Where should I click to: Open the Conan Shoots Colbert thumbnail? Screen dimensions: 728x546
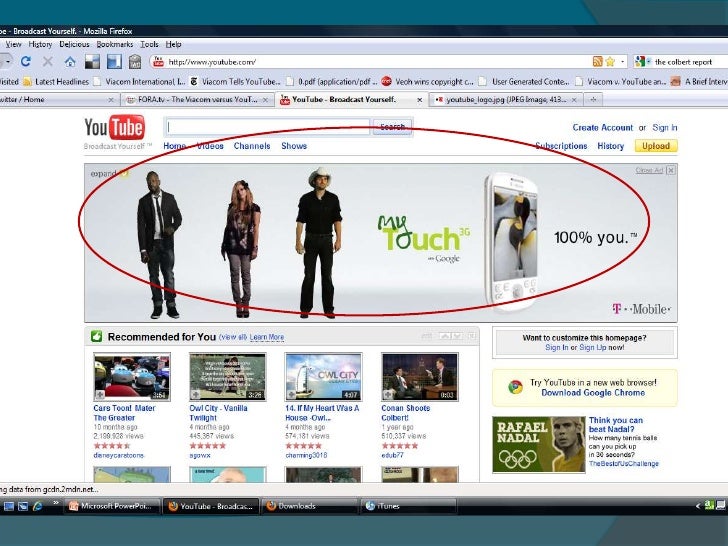(420, 377)
